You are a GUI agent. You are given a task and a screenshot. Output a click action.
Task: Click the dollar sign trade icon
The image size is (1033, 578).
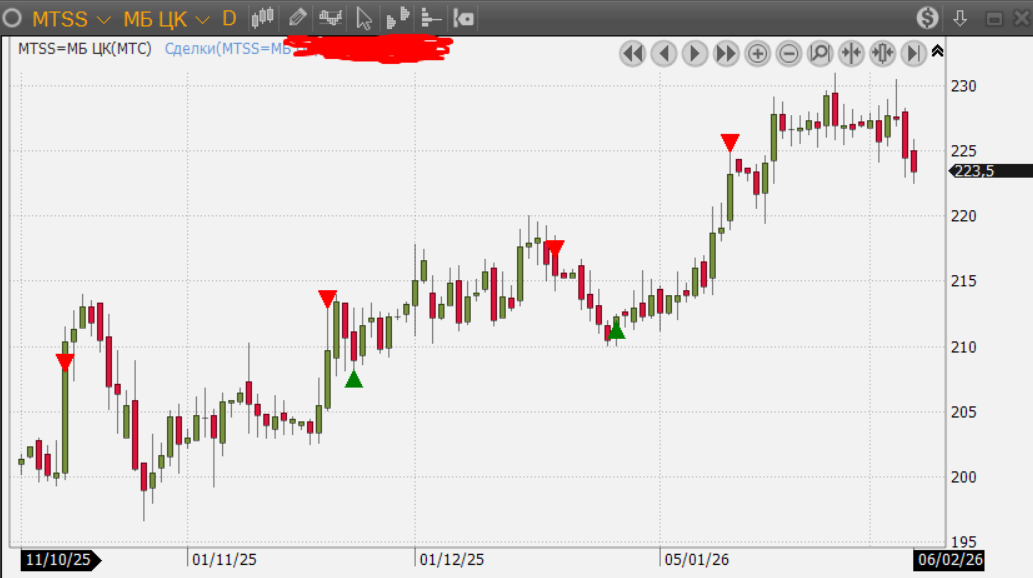click(x=928, y=18)
